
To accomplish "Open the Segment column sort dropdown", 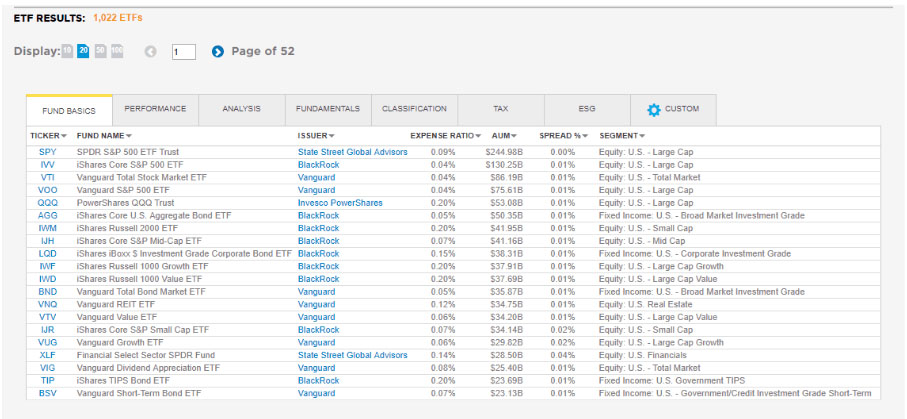I will tap(642, 136).
